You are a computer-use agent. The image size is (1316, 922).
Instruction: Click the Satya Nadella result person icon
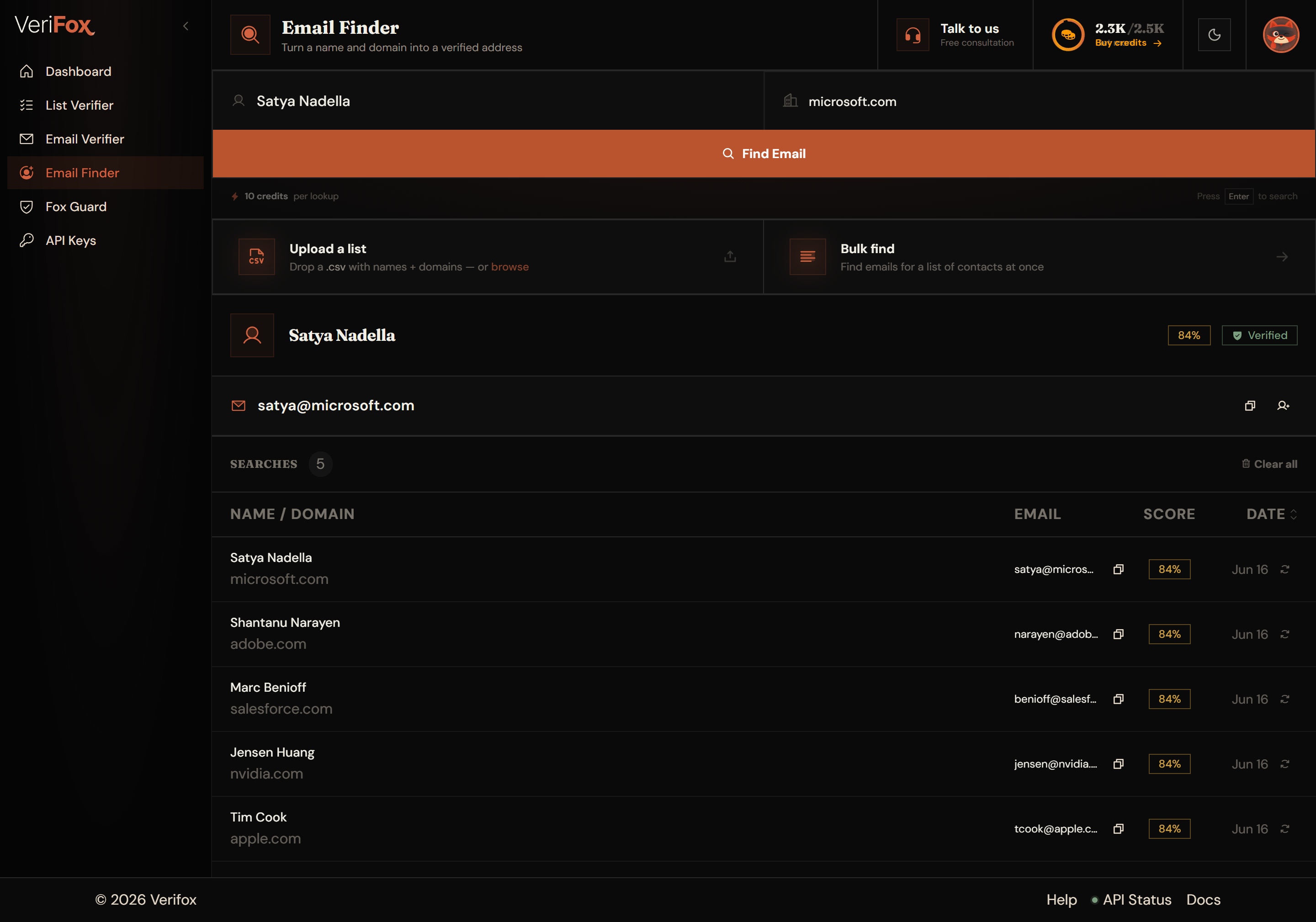(252, 335)
